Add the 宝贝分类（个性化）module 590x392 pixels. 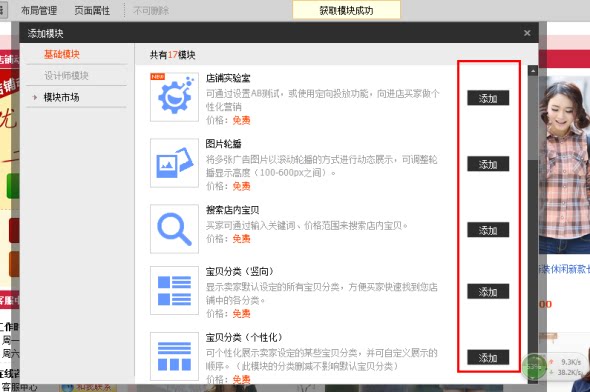click(x=488, y=357)
